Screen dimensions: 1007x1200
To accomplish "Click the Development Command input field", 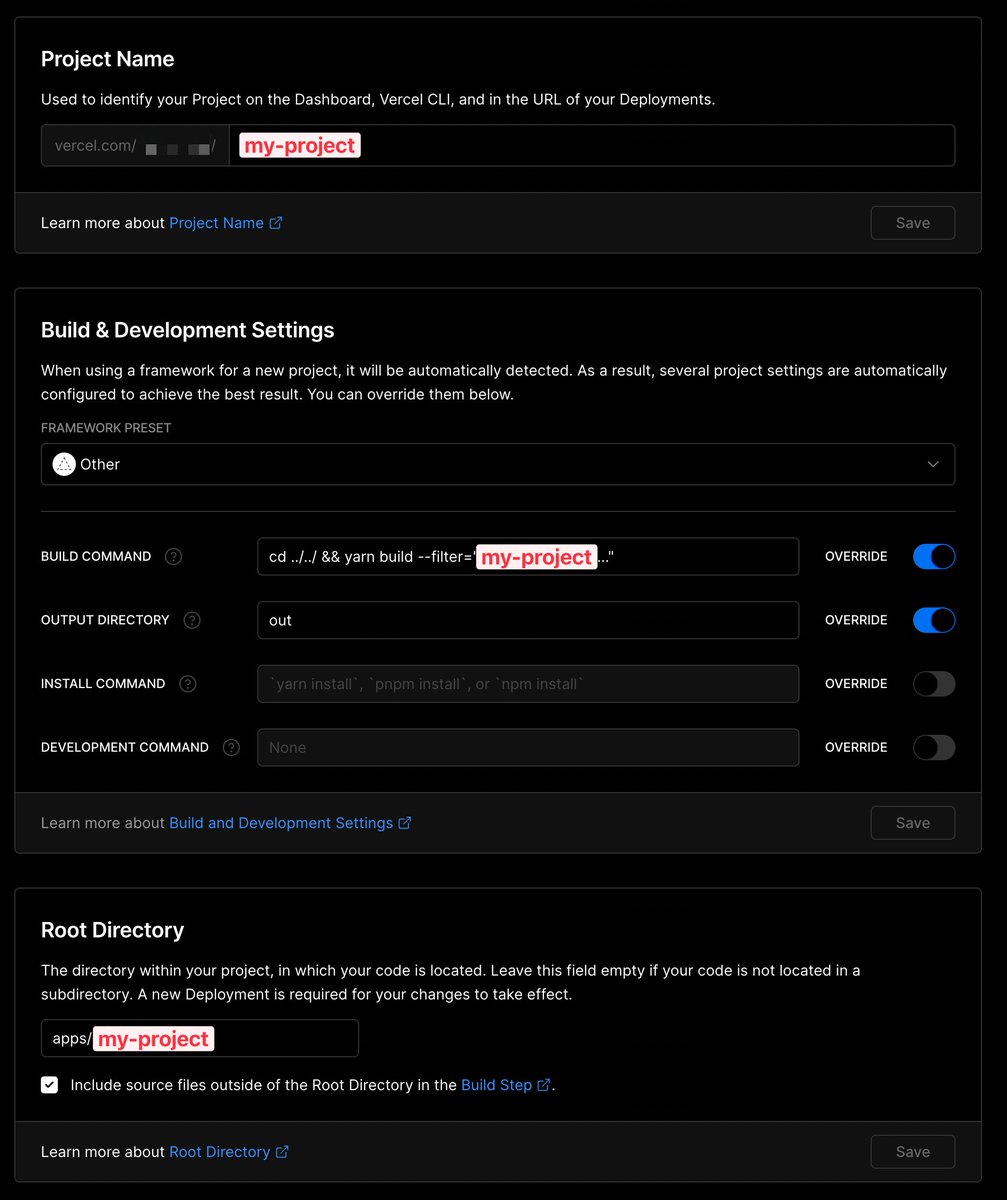I will 528,748.
